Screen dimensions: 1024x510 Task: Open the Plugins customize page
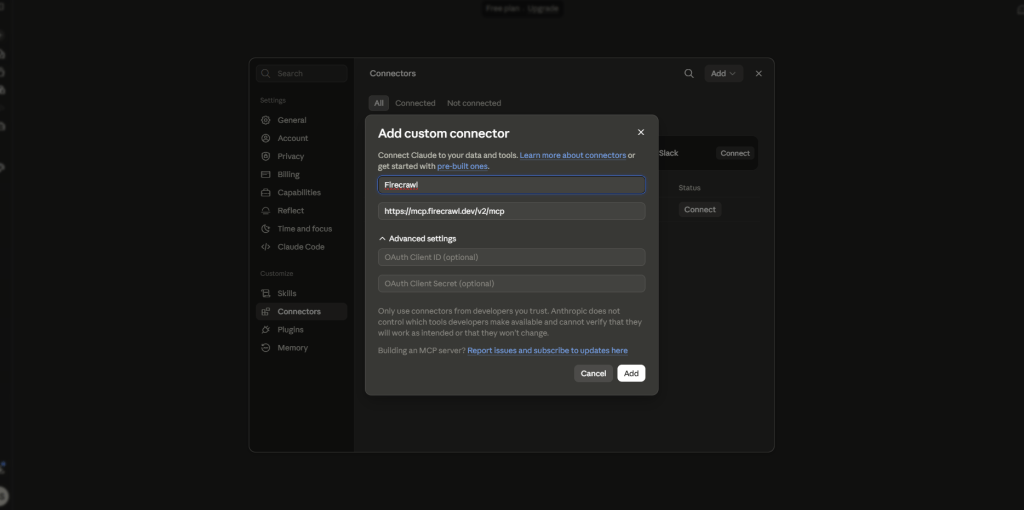[x=301, y=330]
